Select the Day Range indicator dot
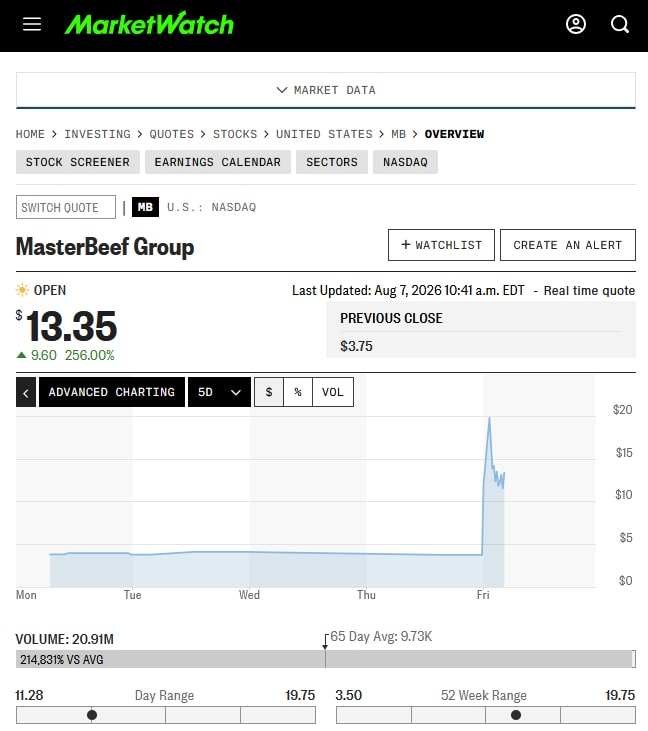 pos(92,715)
